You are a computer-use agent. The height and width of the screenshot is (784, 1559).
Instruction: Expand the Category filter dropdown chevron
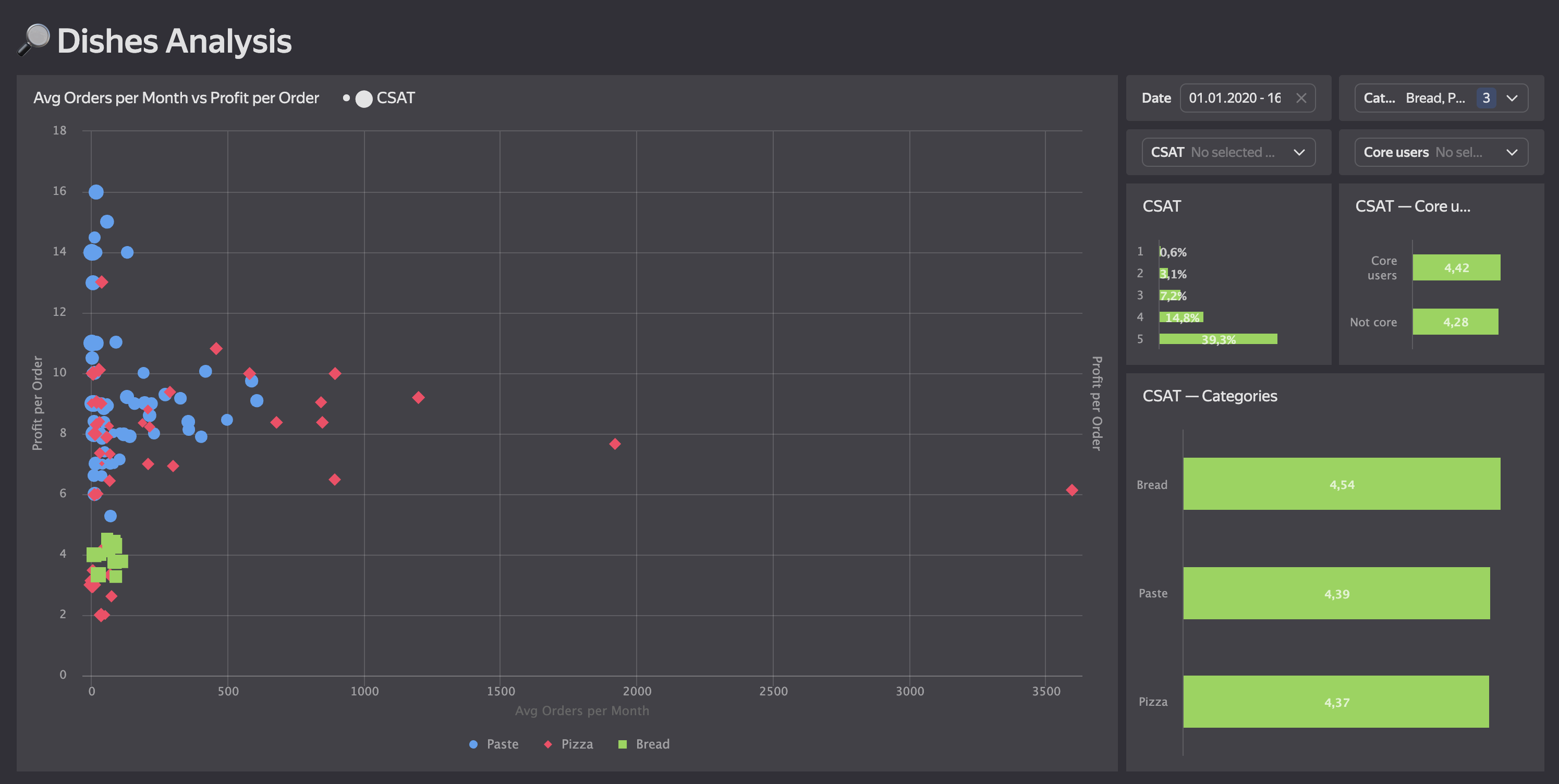[x=1512, y=98]
